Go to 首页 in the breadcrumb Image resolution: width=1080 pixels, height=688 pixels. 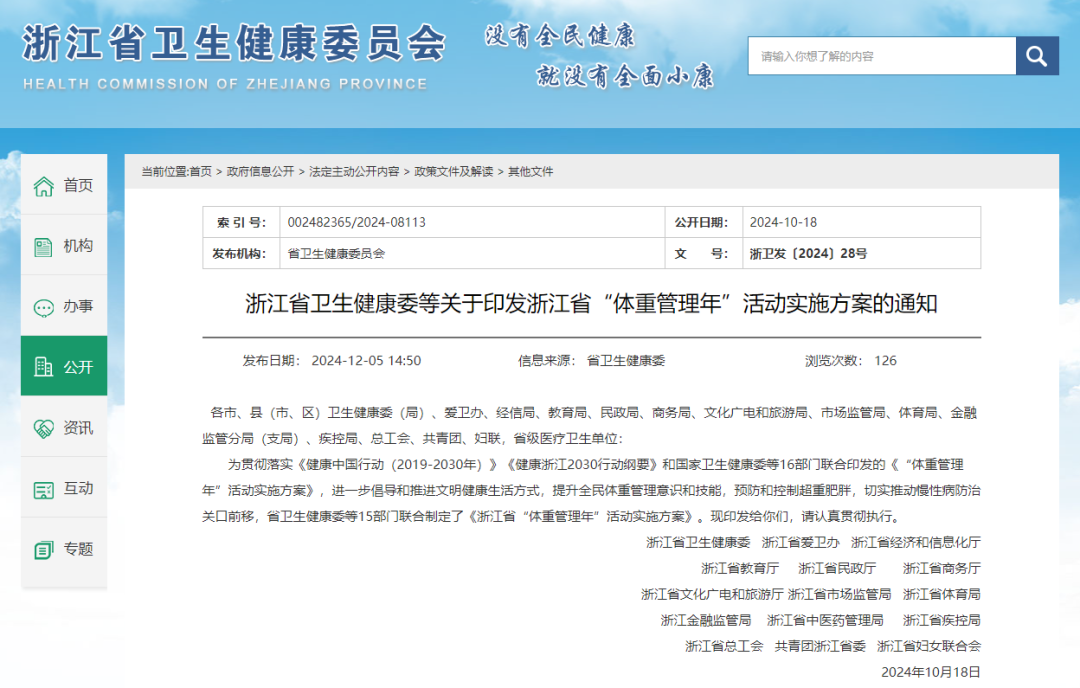click(200, 171)
